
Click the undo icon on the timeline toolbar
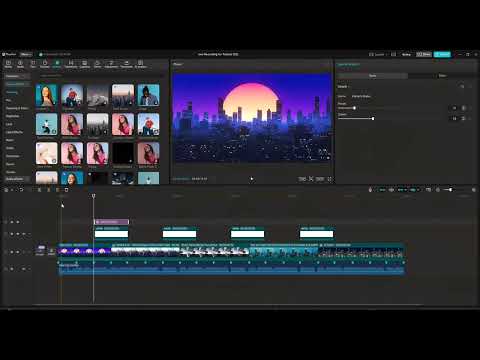tap(21, 190)
